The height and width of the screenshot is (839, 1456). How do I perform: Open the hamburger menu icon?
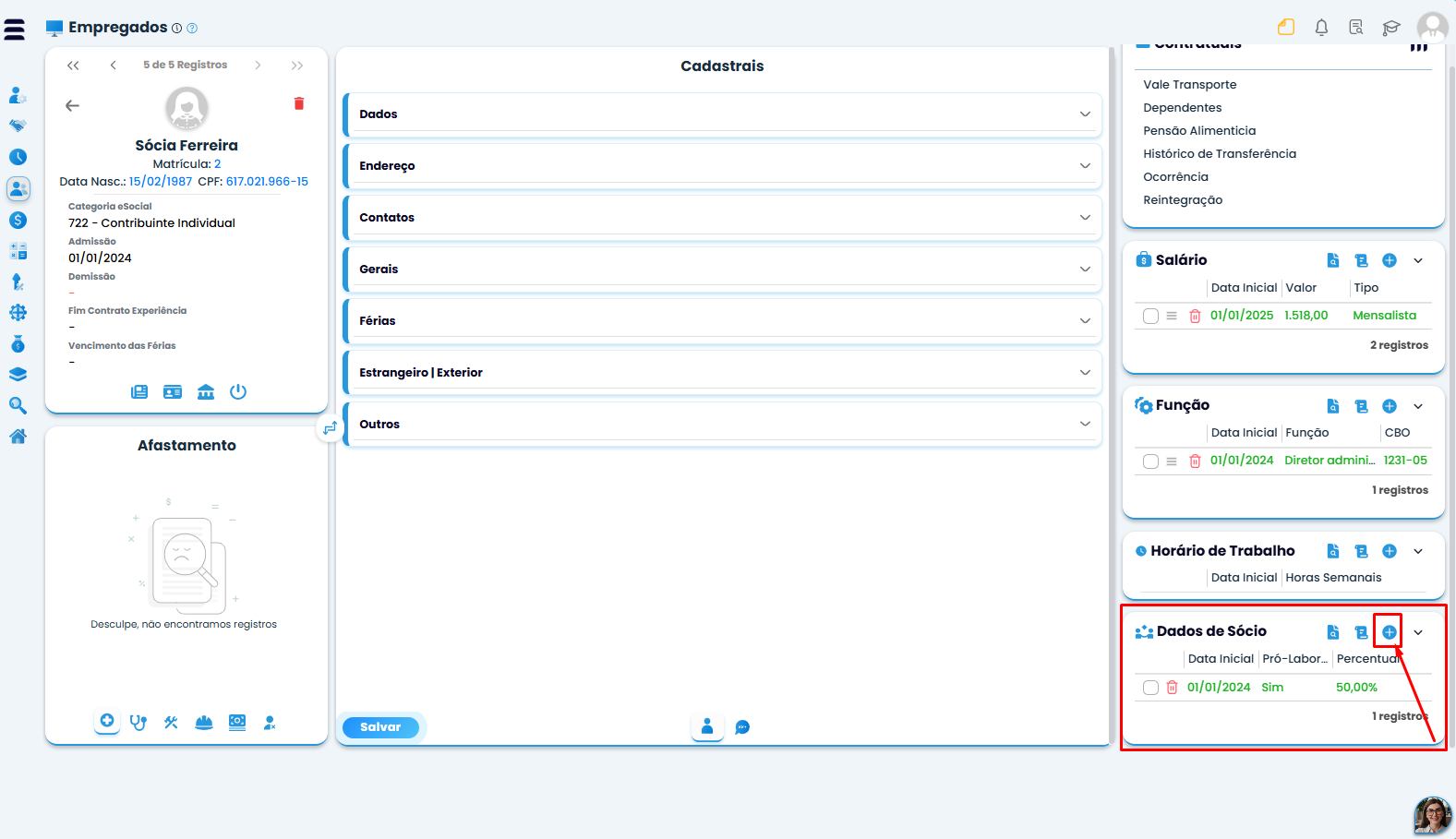[x=15, y=30]
